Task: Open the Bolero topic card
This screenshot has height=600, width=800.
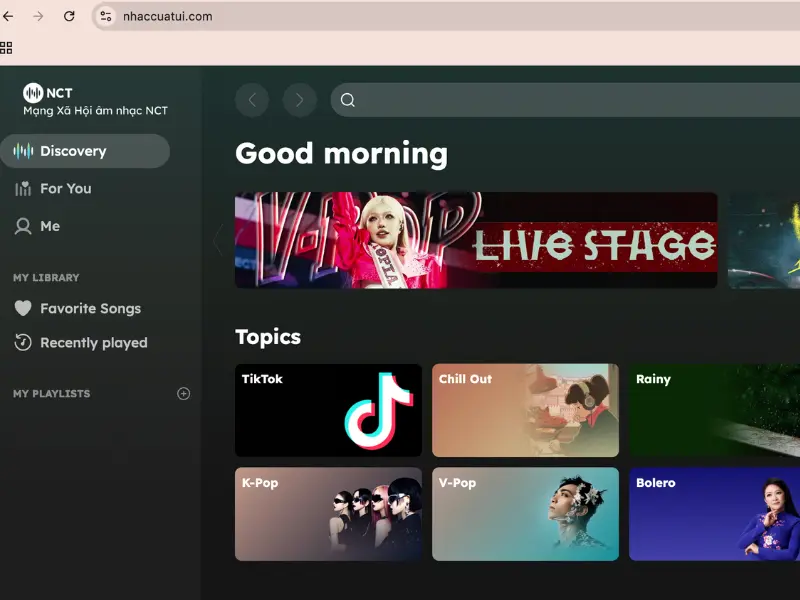Action: [x=714, y=514]
